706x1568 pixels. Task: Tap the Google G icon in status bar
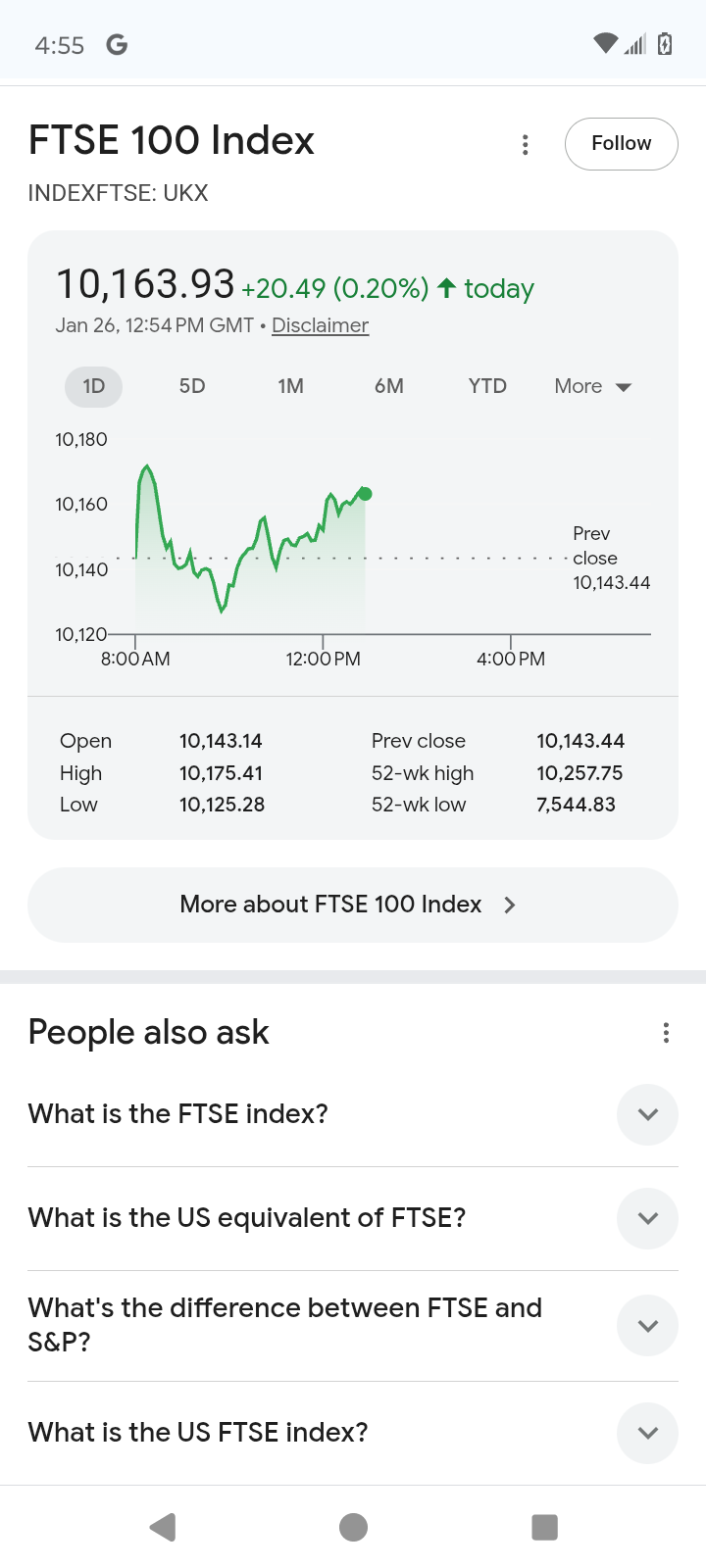[x=117, y=44]
